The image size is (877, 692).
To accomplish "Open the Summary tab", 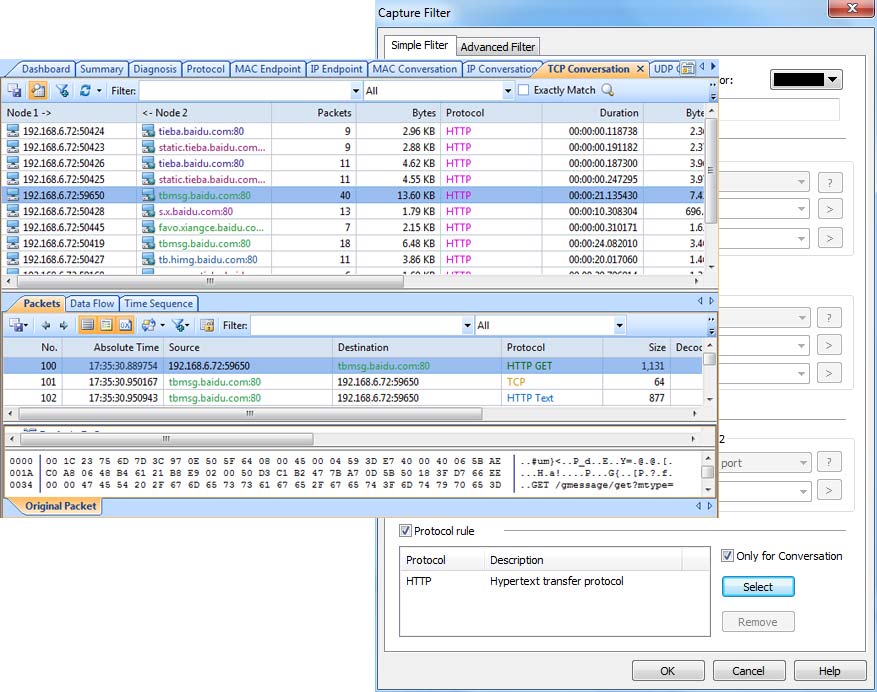I will pyautogui.click(x=101, y=69).
